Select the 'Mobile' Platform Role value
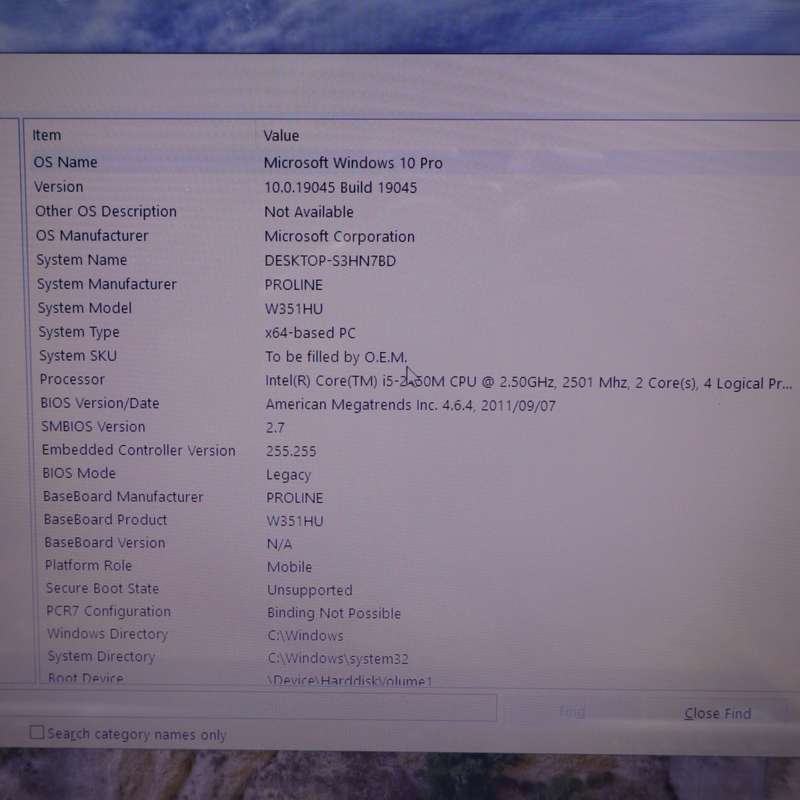Viewport: 800px width, 800px height. point(289,567)
